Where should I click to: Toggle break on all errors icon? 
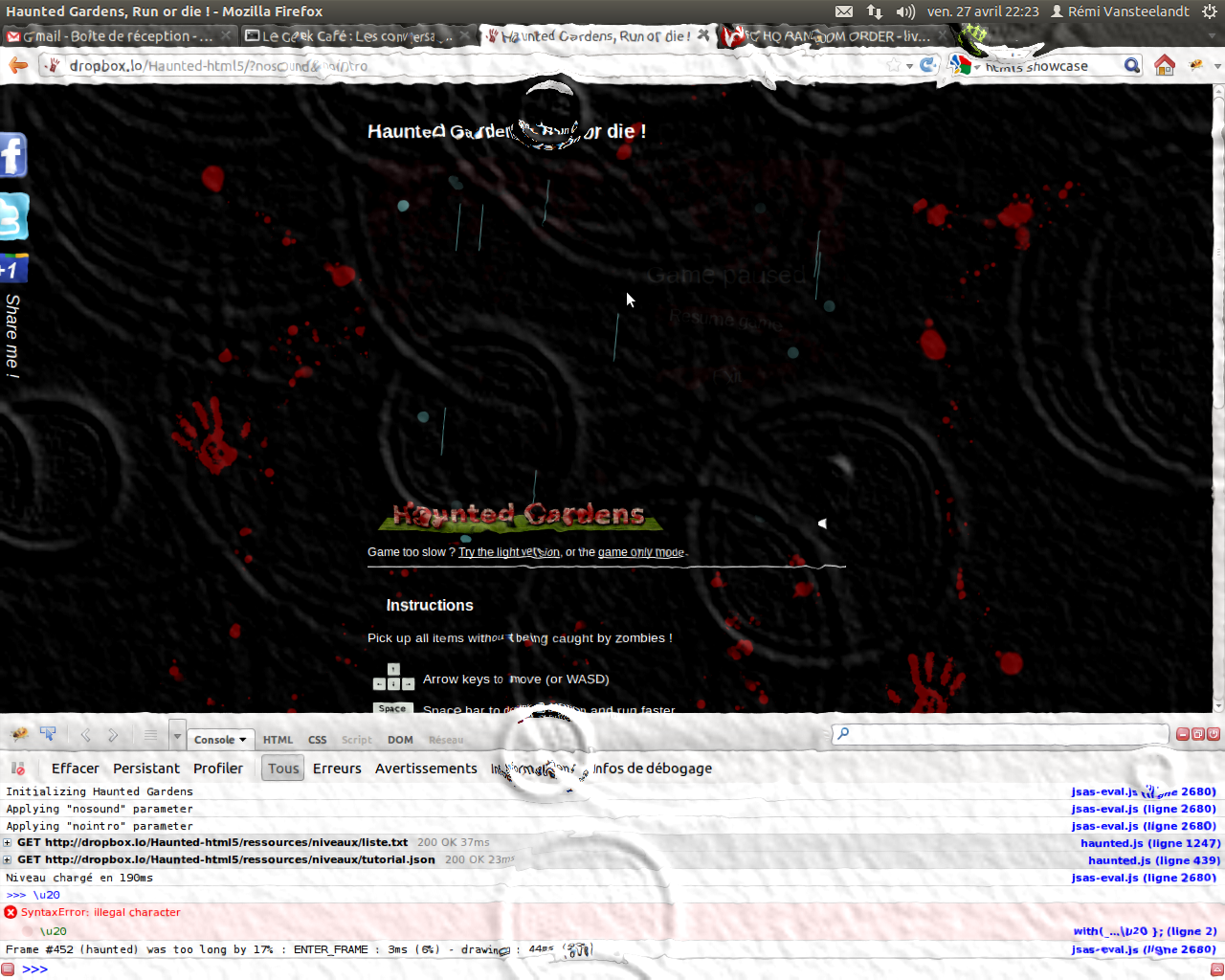(17, 768)
